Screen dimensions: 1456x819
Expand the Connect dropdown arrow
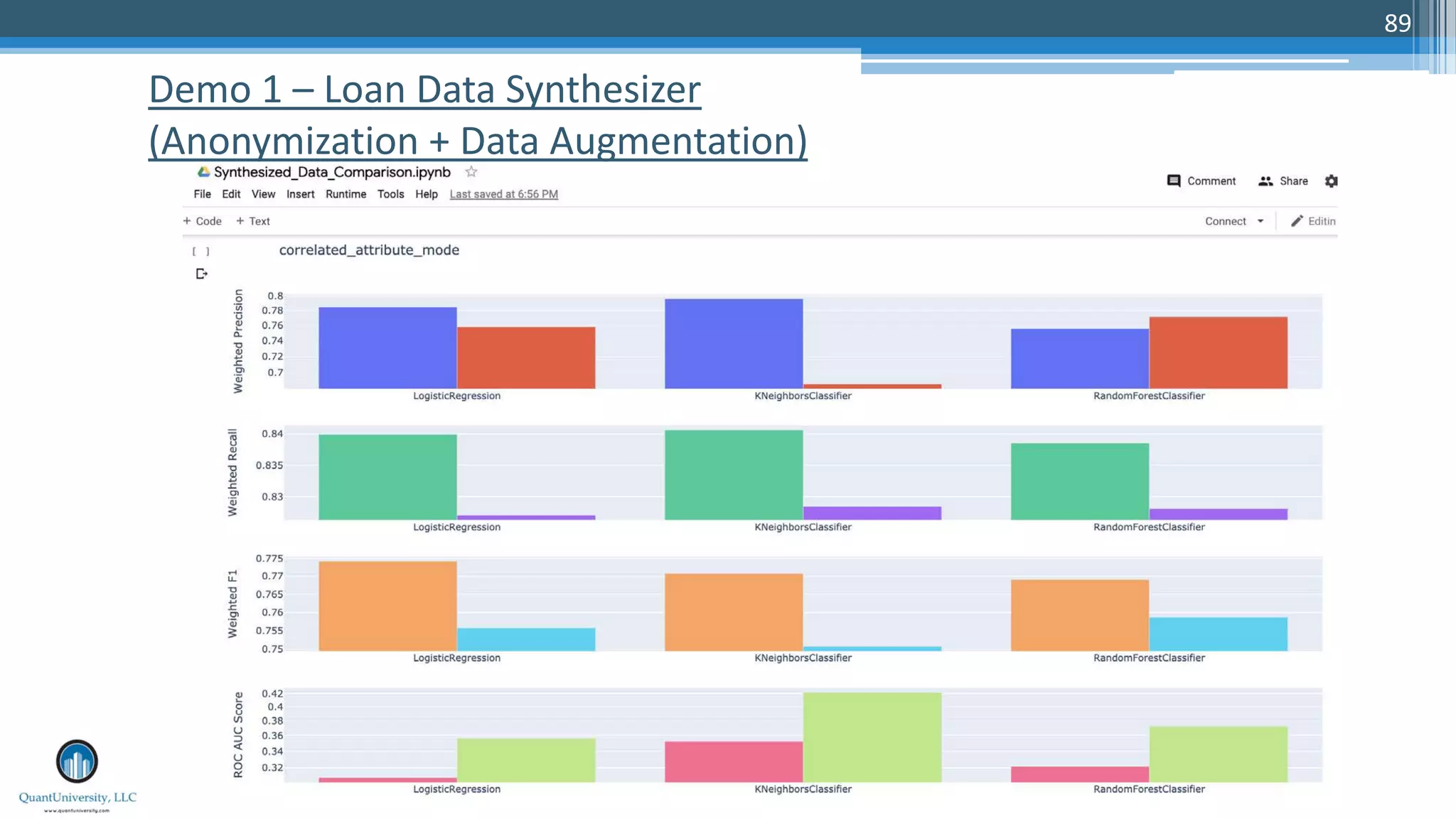(x=1260, y=221)
